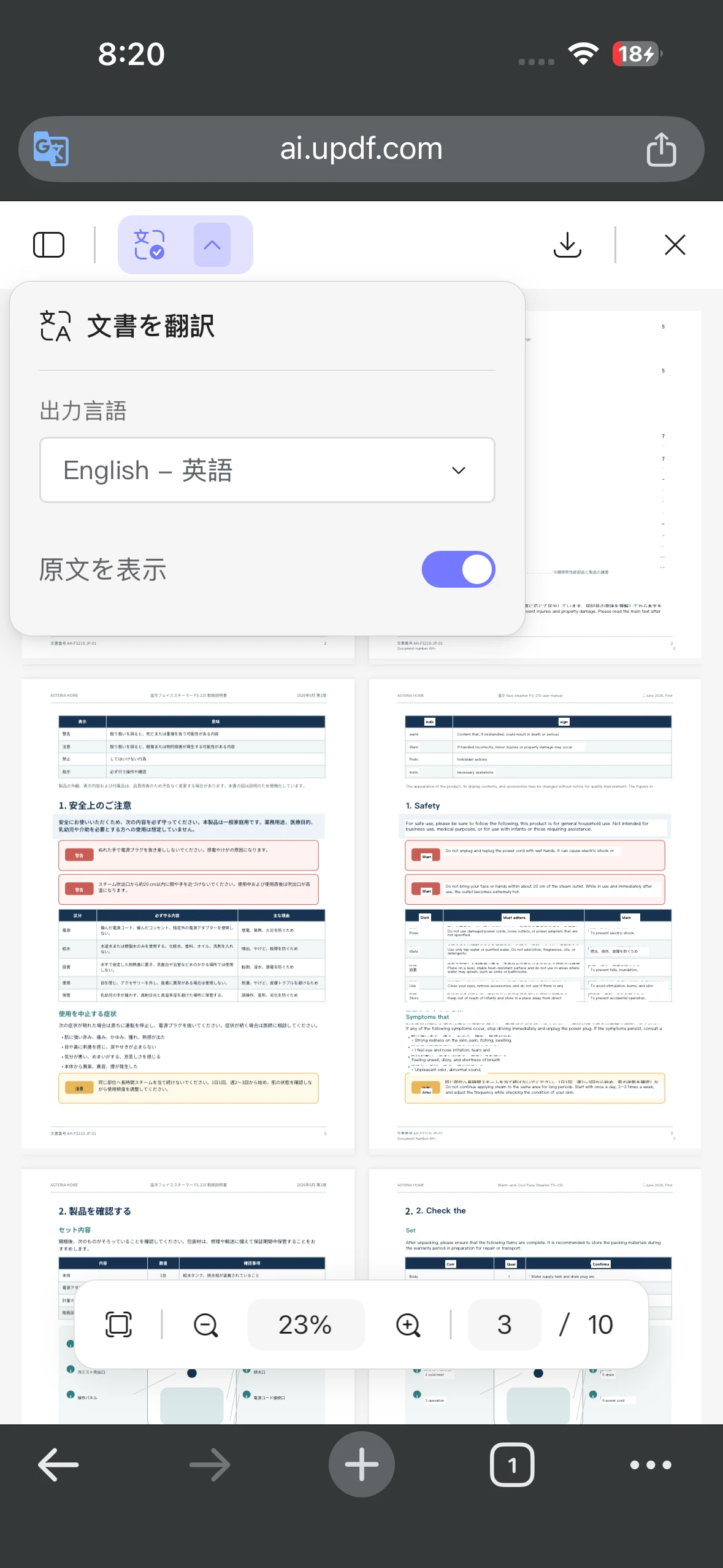Toggle the 原文を表示 switch off
The image size is (723, 1568).
click(458, 569)
